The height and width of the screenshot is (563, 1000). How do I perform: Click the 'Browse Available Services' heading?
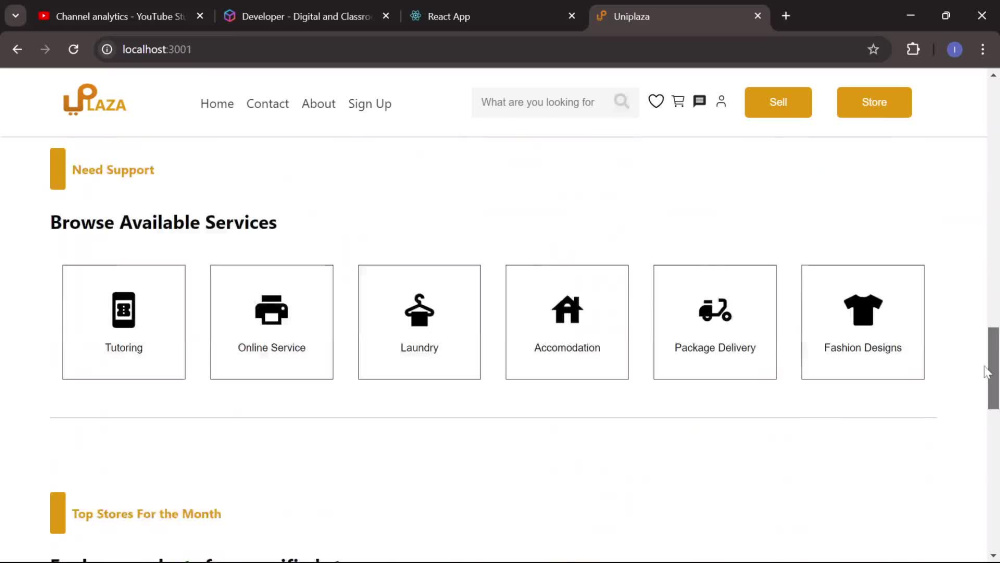pyautogui.click(x=163, y=222)
